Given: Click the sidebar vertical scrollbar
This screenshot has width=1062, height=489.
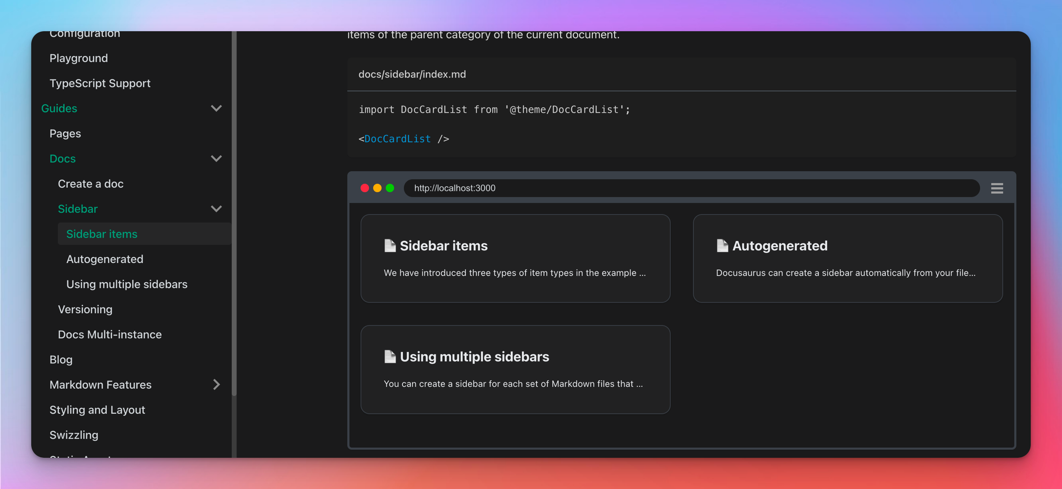Looking at the screenshot, I should pyautogui.click(x=234, y=210).
